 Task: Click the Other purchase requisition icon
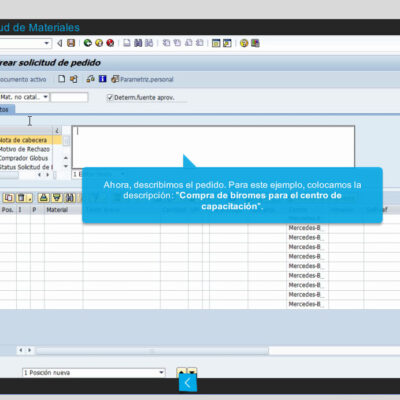pos(74,79)
